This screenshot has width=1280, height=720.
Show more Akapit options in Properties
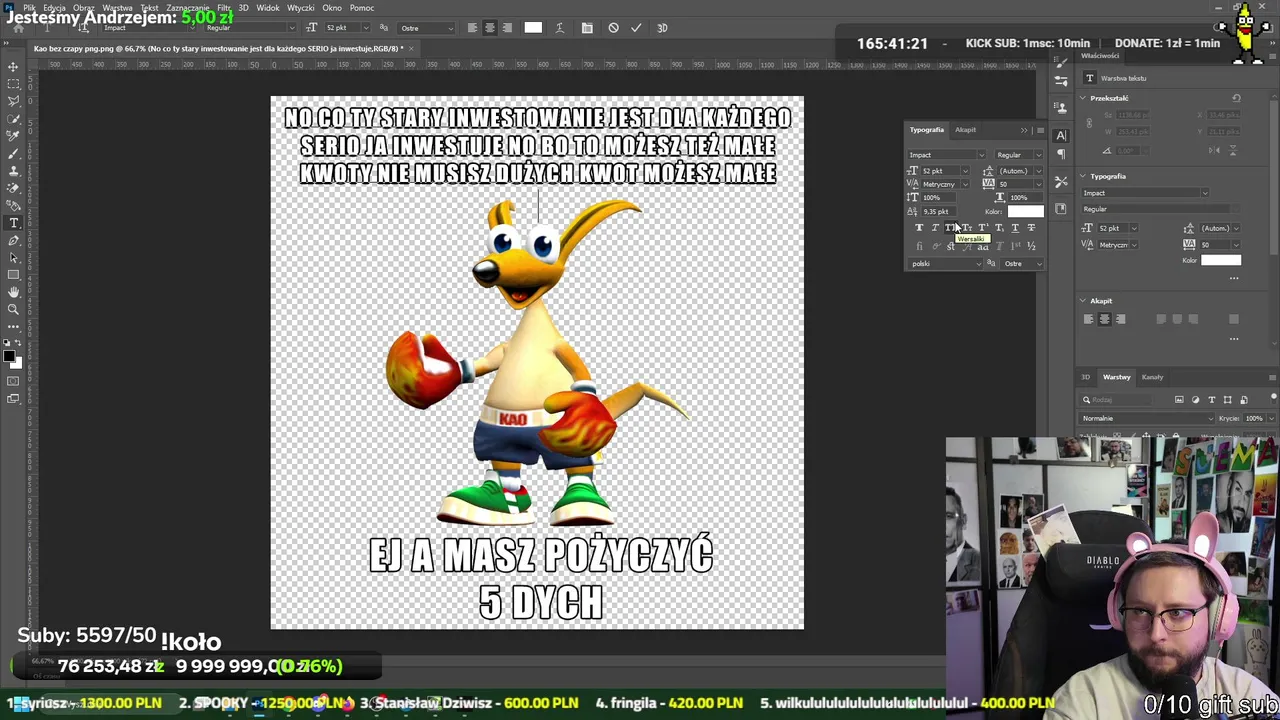[x=1233, y=339]
